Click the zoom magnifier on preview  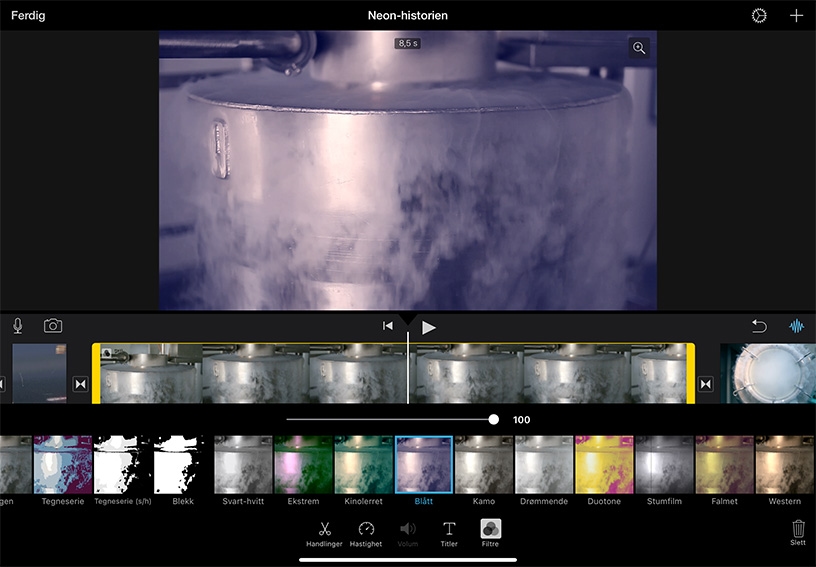click(639, 48)
